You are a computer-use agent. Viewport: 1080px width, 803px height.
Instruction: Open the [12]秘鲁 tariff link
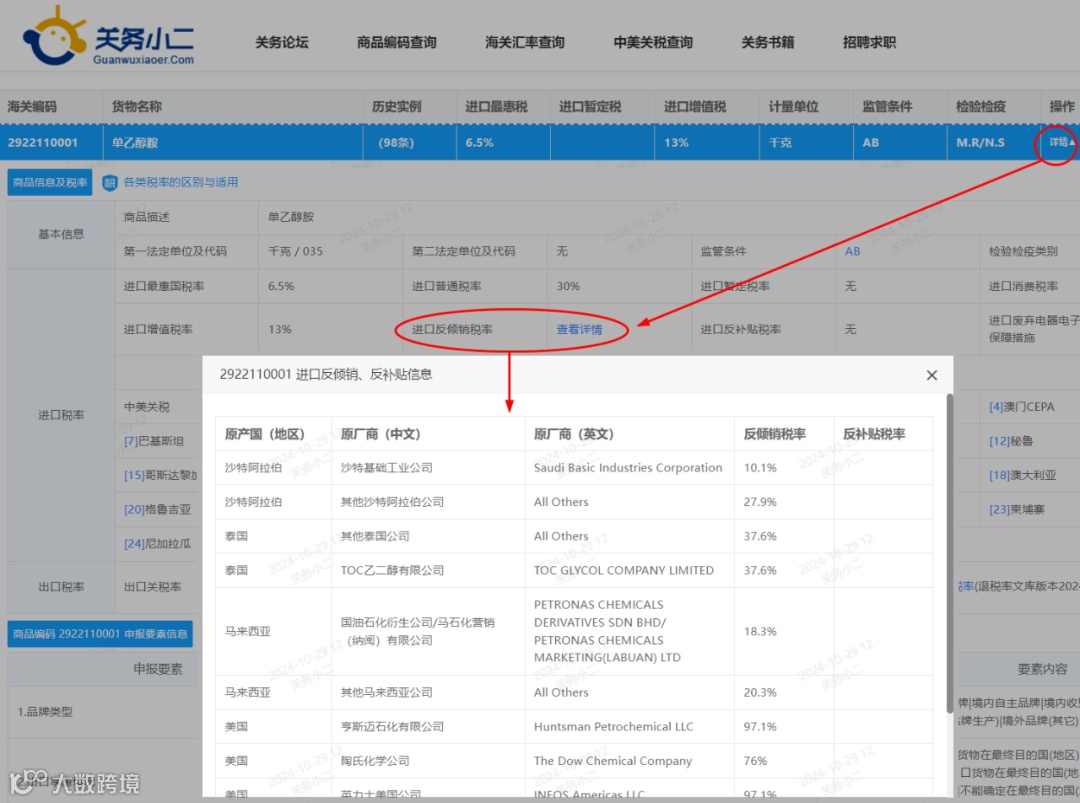1010,441
